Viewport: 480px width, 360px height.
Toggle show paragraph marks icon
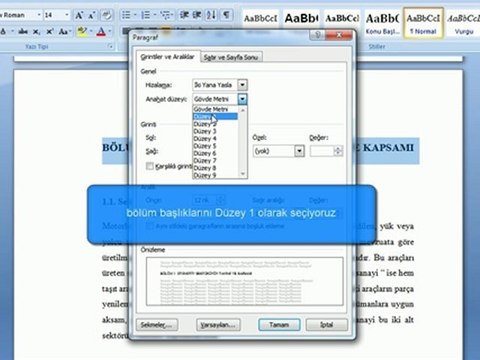tap(226, 15)
